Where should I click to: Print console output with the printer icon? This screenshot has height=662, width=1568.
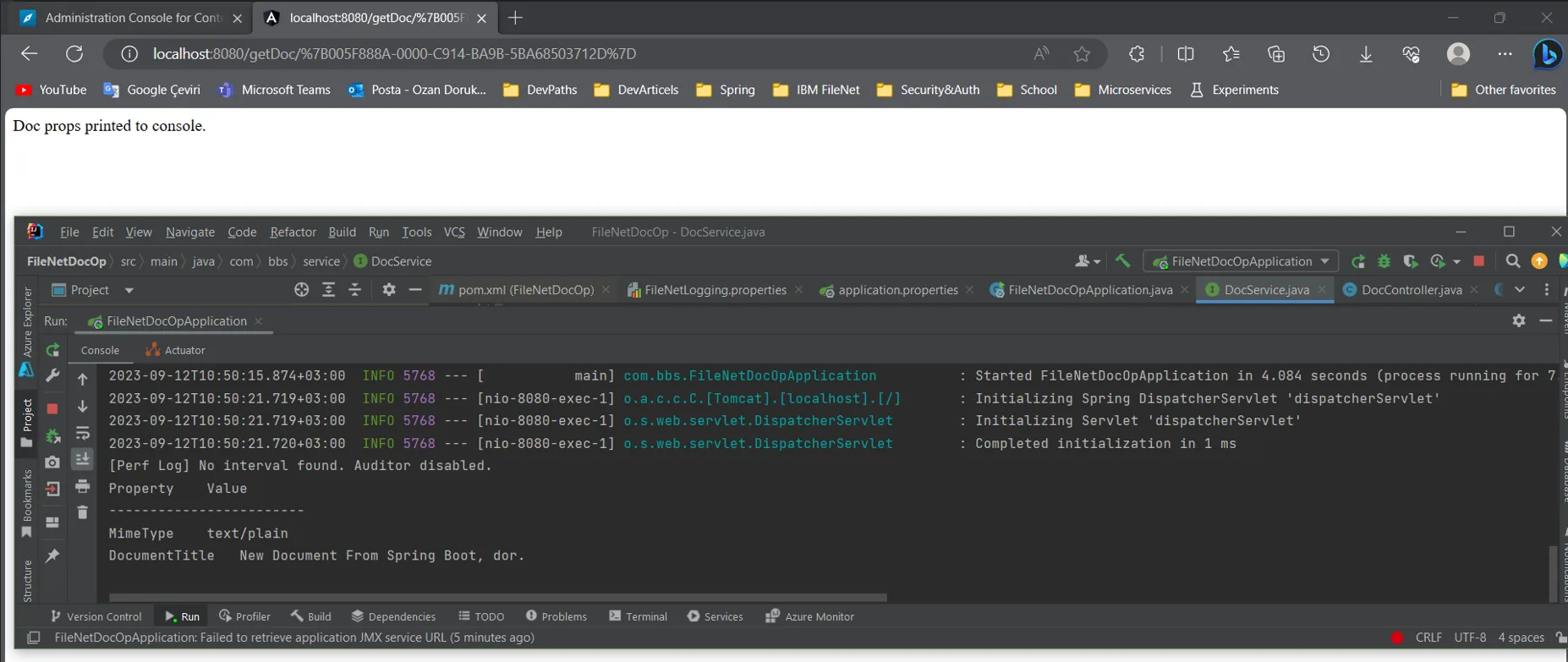coord(83,486)
